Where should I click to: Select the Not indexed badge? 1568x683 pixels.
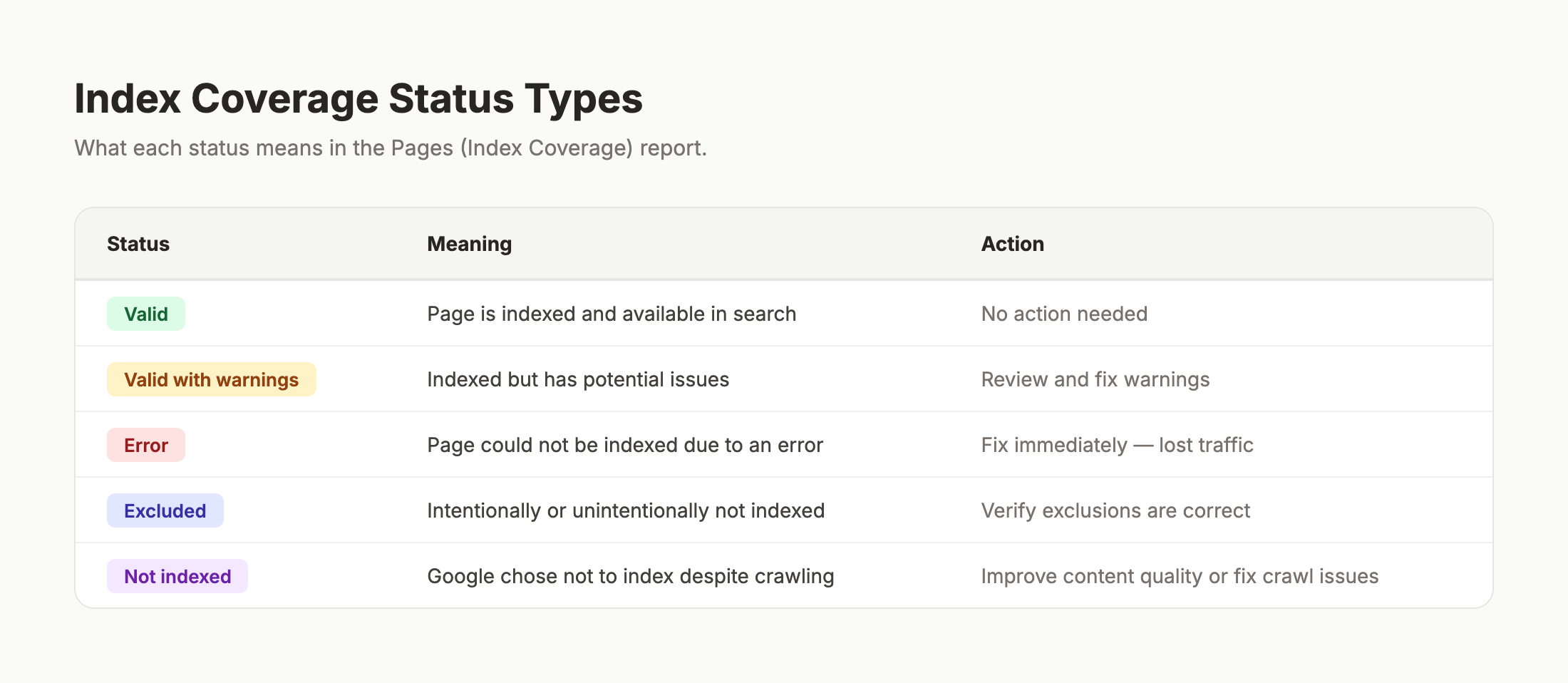coord(177,576)
